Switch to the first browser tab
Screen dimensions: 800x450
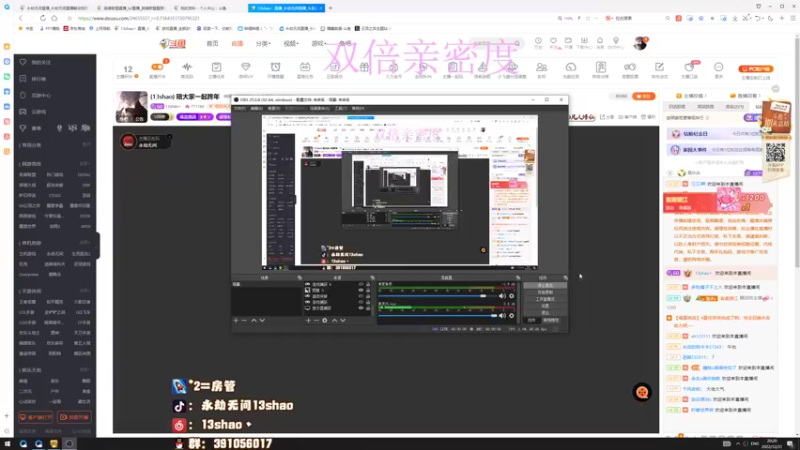click(x=54, y=8)
